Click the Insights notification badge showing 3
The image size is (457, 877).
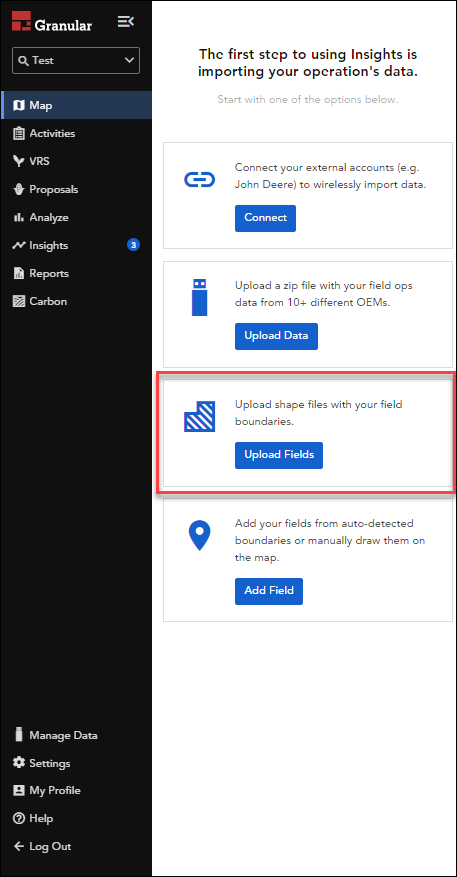[x=133, y=245]
